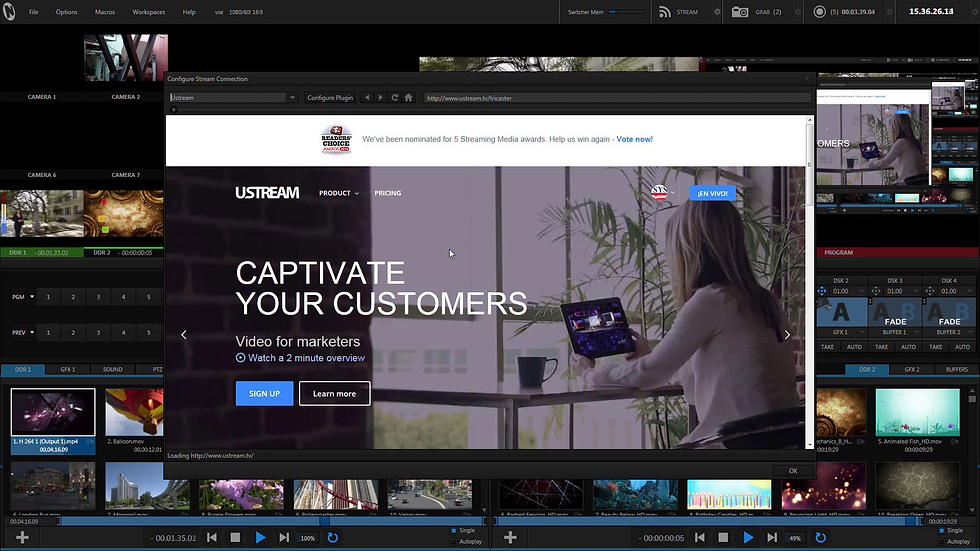Select PGM row source 1
Viewport: 980px width, 551px height.
pyautogui.click(x=48, y=297)
